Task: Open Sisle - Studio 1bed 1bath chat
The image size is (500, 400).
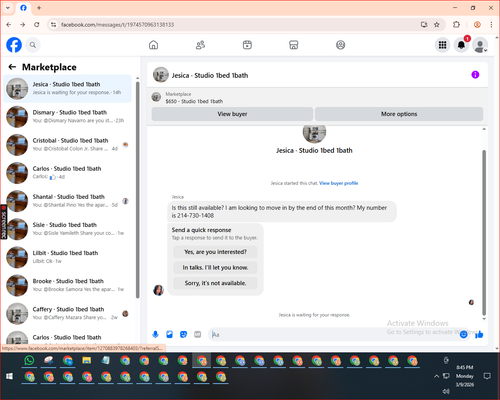Action: pyautogui.click(x=68, y=229)
